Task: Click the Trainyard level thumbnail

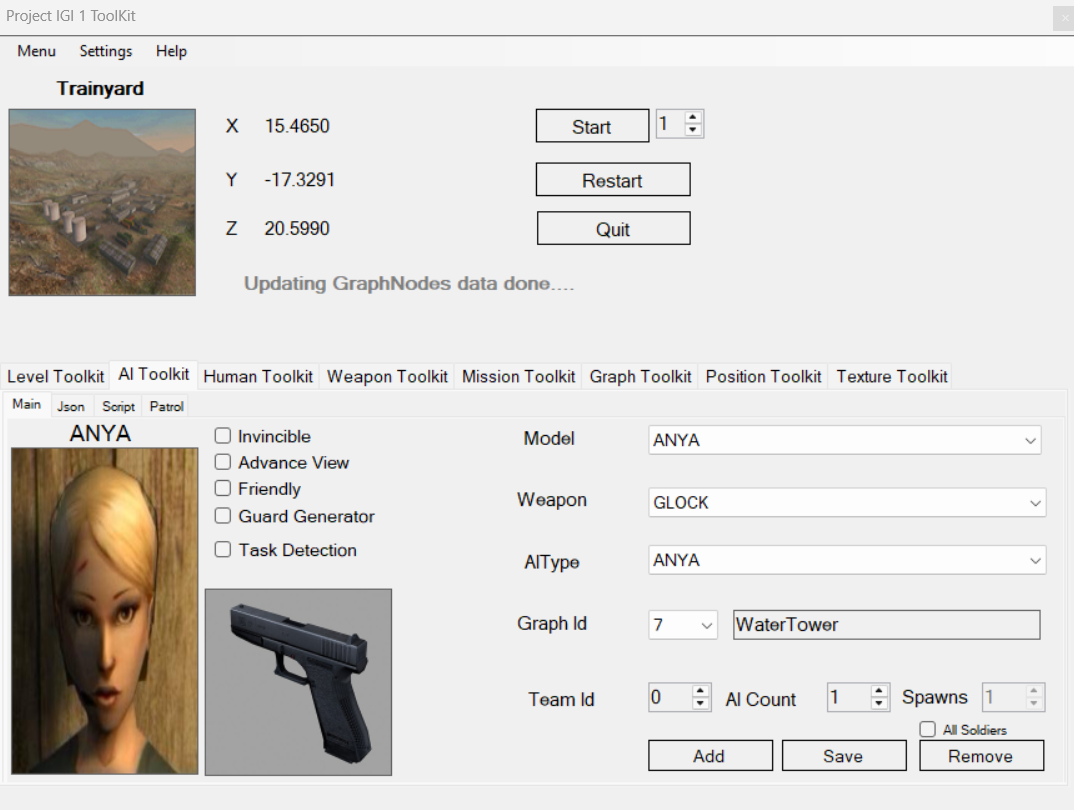Action: click(102, 203)
